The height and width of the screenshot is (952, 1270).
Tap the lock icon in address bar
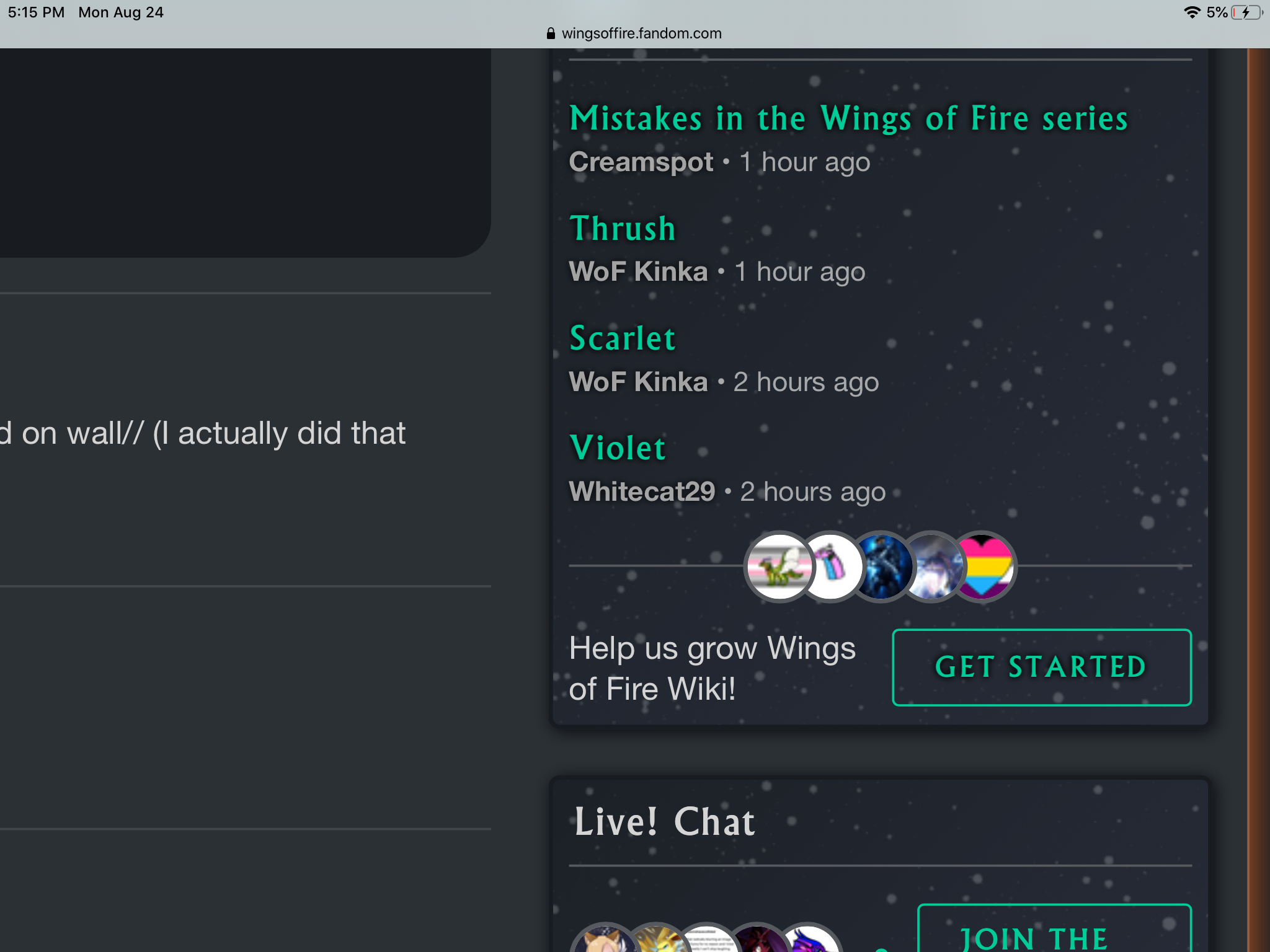pyautogui.click(x=551, y=33)
